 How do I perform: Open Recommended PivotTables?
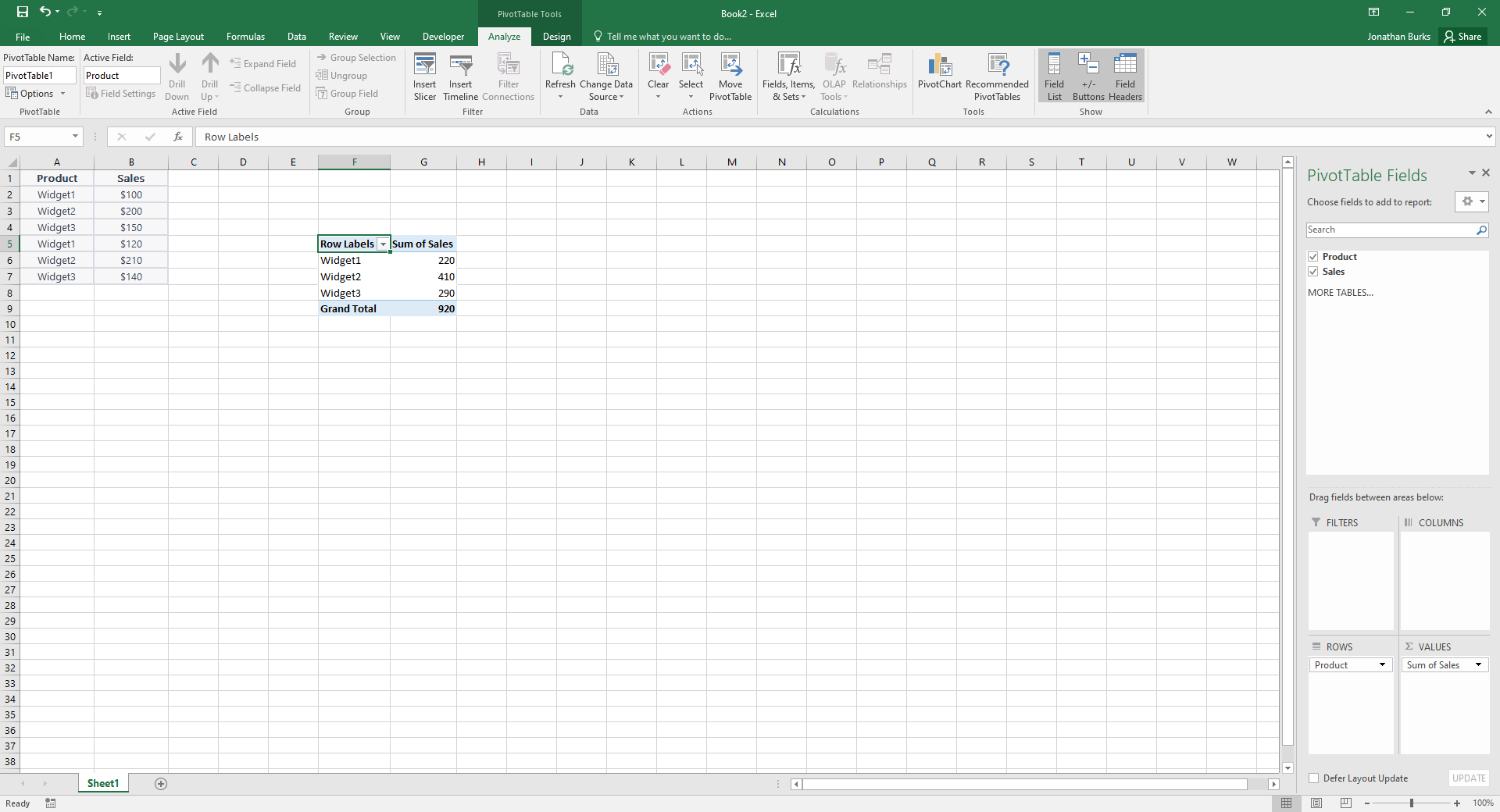(x=997, y=76)
